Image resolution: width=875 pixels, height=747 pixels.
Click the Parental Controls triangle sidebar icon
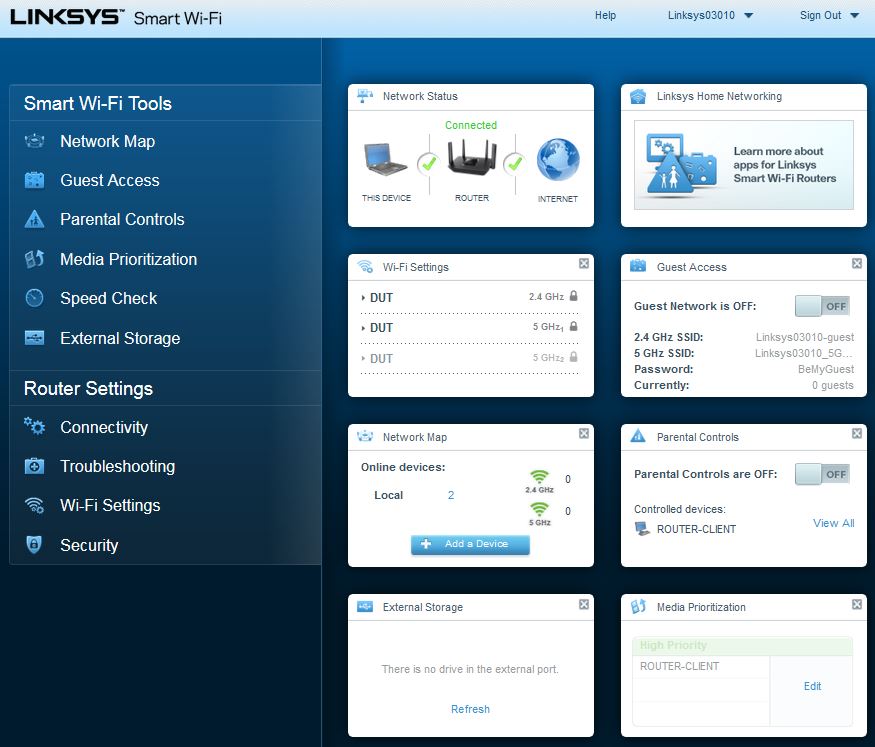(35, 219)
